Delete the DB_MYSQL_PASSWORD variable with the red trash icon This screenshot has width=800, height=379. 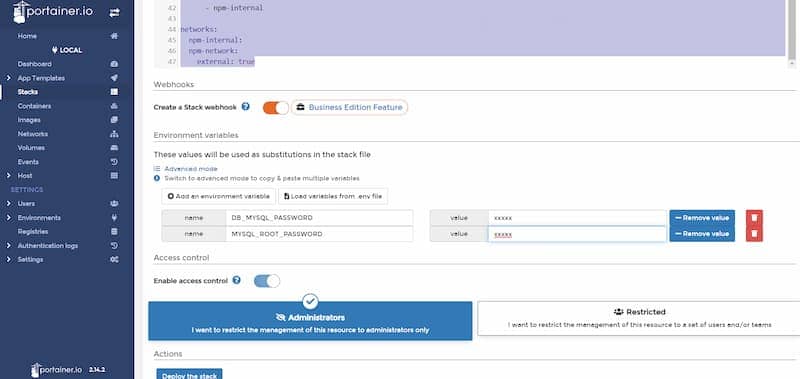click(754, 218)
